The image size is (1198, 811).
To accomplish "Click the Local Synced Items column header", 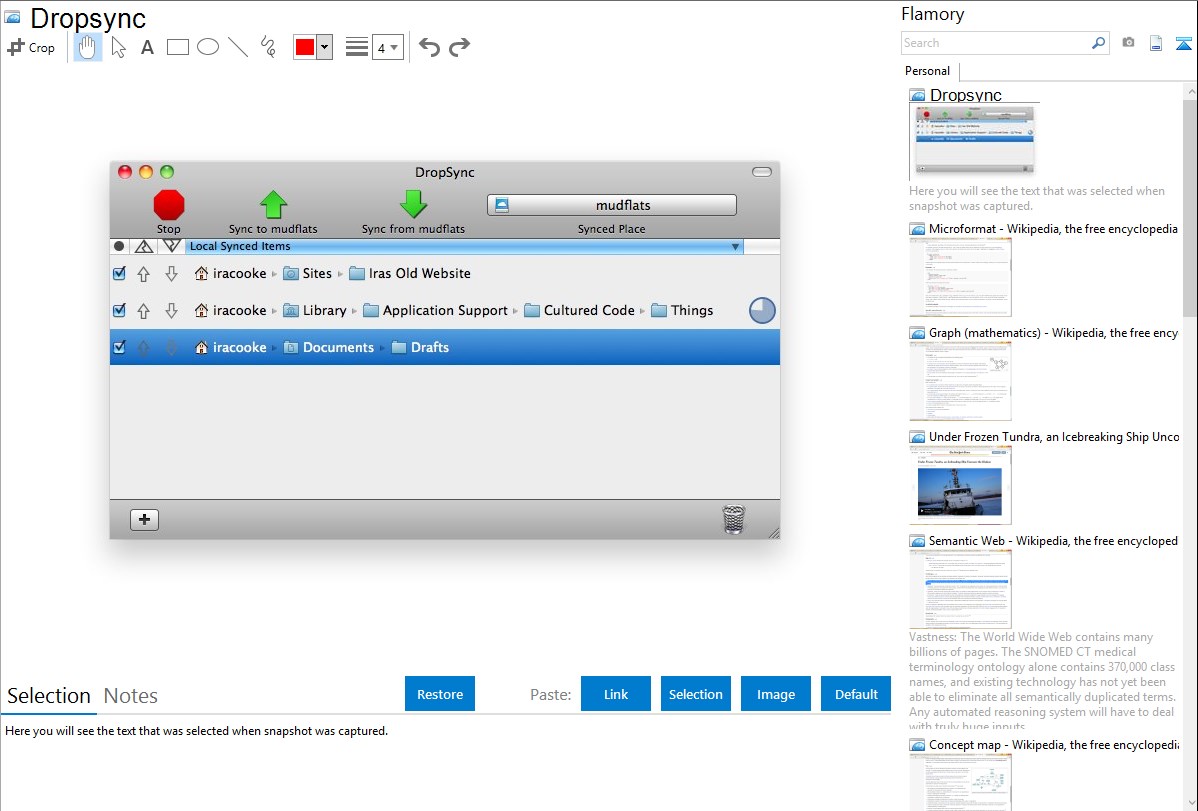I will (x=464, y=246).
